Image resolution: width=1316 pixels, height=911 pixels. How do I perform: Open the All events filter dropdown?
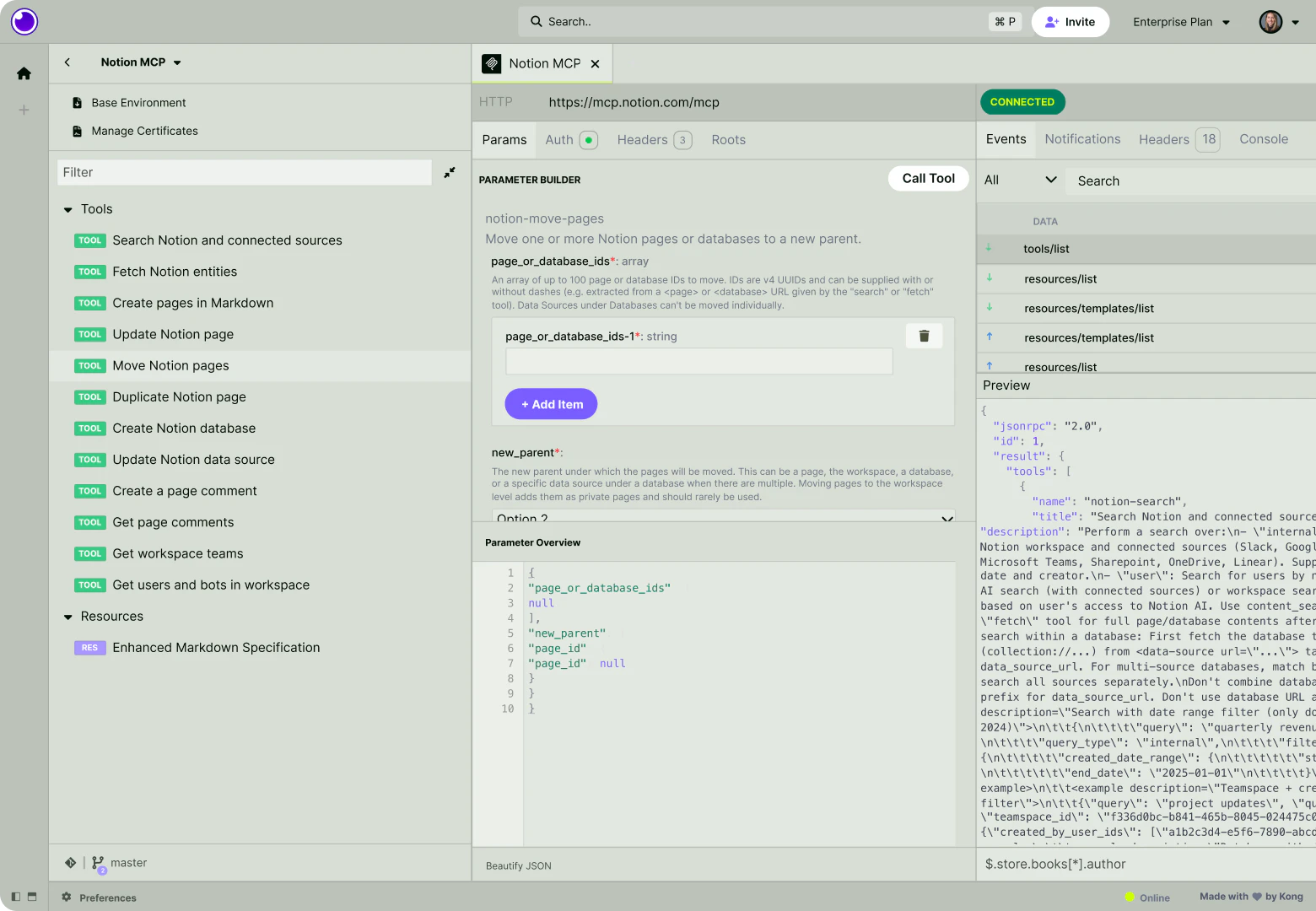click(x=1020, y=180)
